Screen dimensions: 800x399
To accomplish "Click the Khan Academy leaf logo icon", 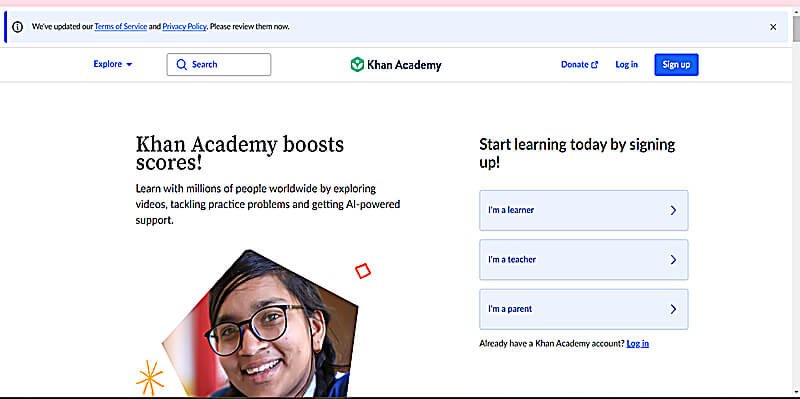I will [357, 64].
